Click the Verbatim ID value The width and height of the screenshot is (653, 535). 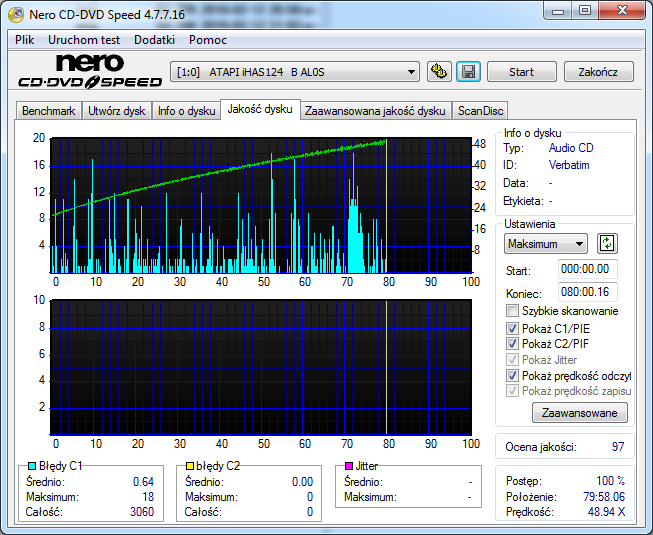click(x=569, y=165)
